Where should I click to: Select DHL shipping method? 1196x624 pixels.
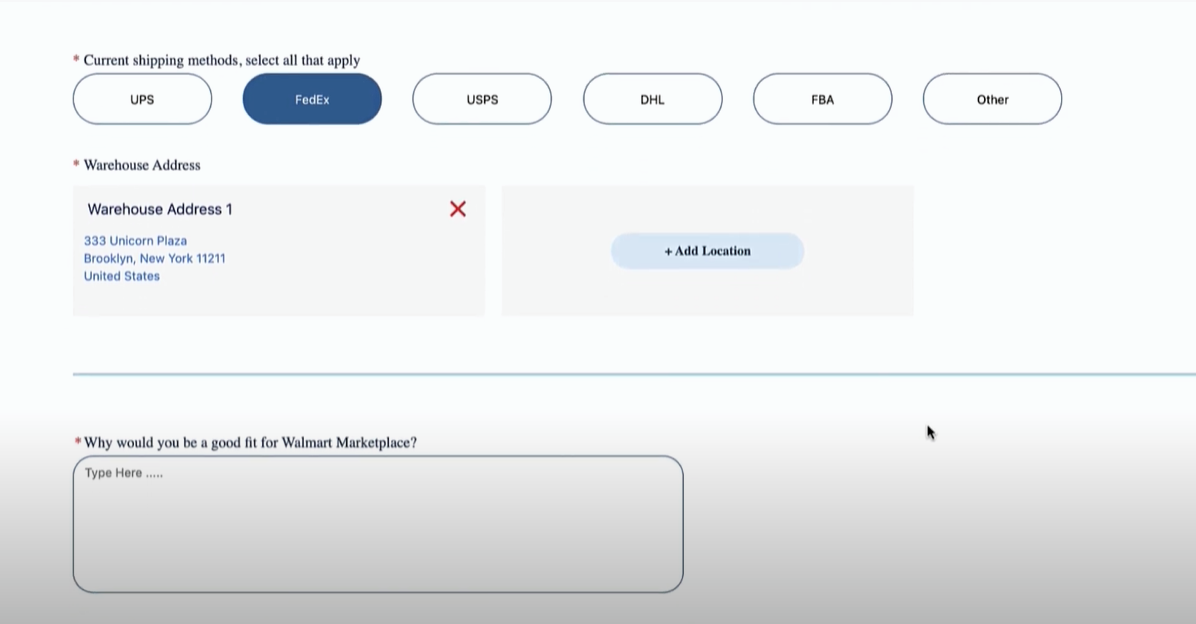tap(652, 99)
